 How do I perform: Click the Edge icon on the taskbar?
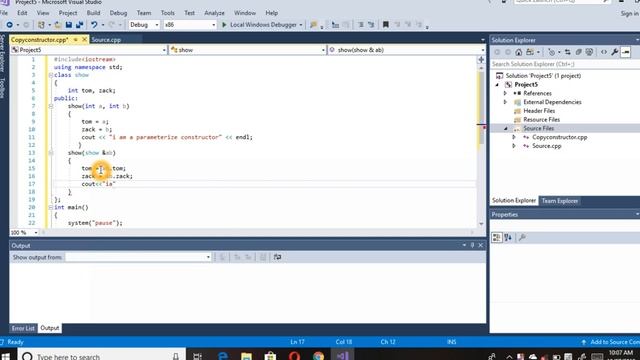(x=223, y=356)
